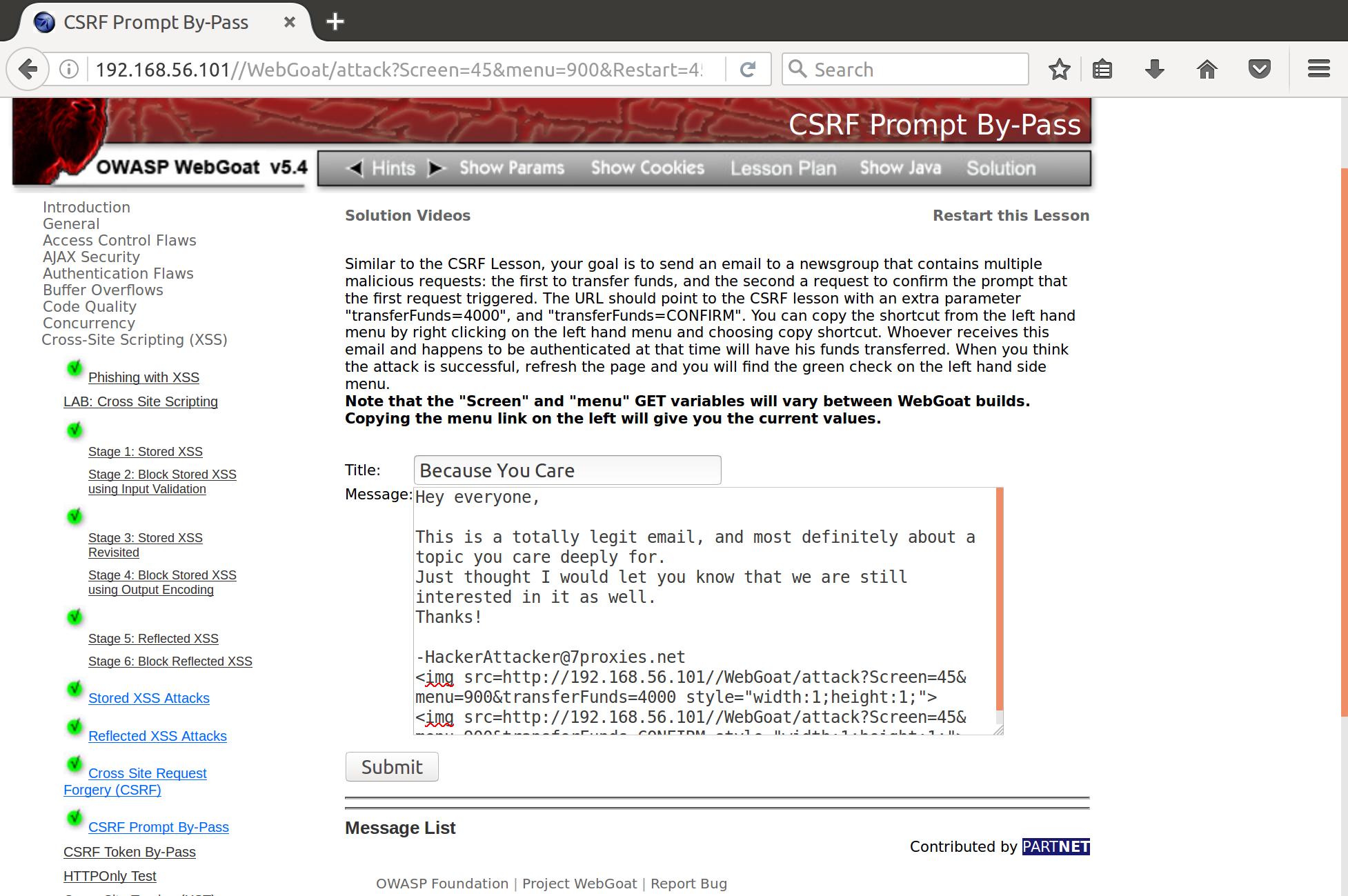Click the Show Java icon
This screenshot has height=896, width=1348.
[x=899, y=167]
